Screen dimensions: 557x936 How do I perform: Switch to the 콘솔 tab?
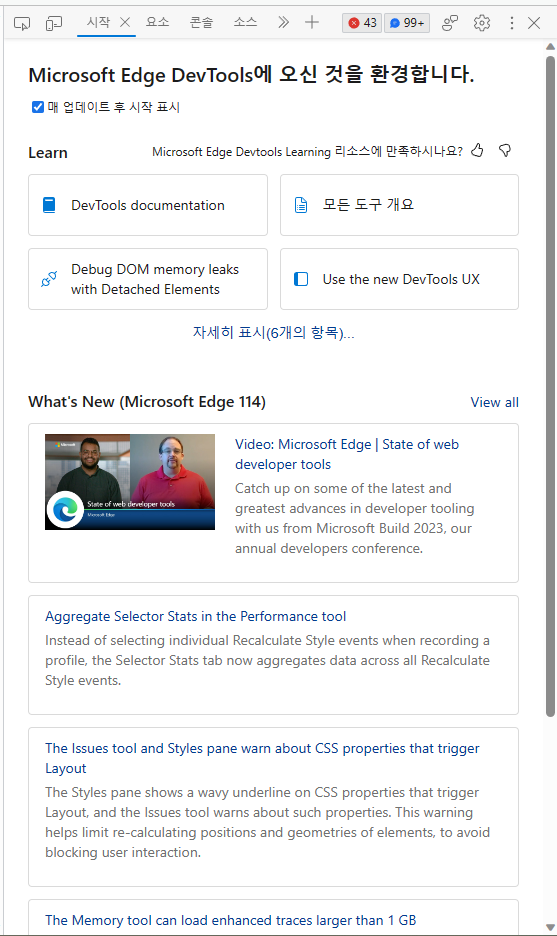tap(201, 23)
